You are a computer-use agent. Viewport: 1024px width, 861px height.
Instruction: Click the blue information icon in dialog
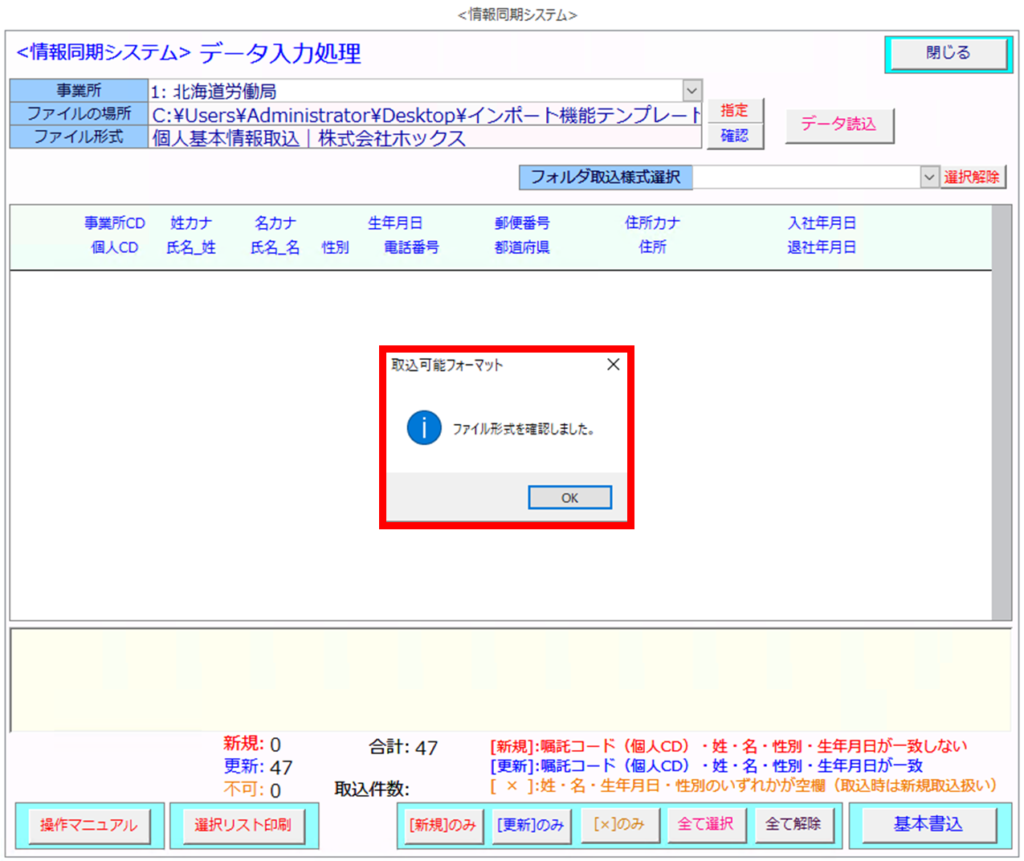423,428
